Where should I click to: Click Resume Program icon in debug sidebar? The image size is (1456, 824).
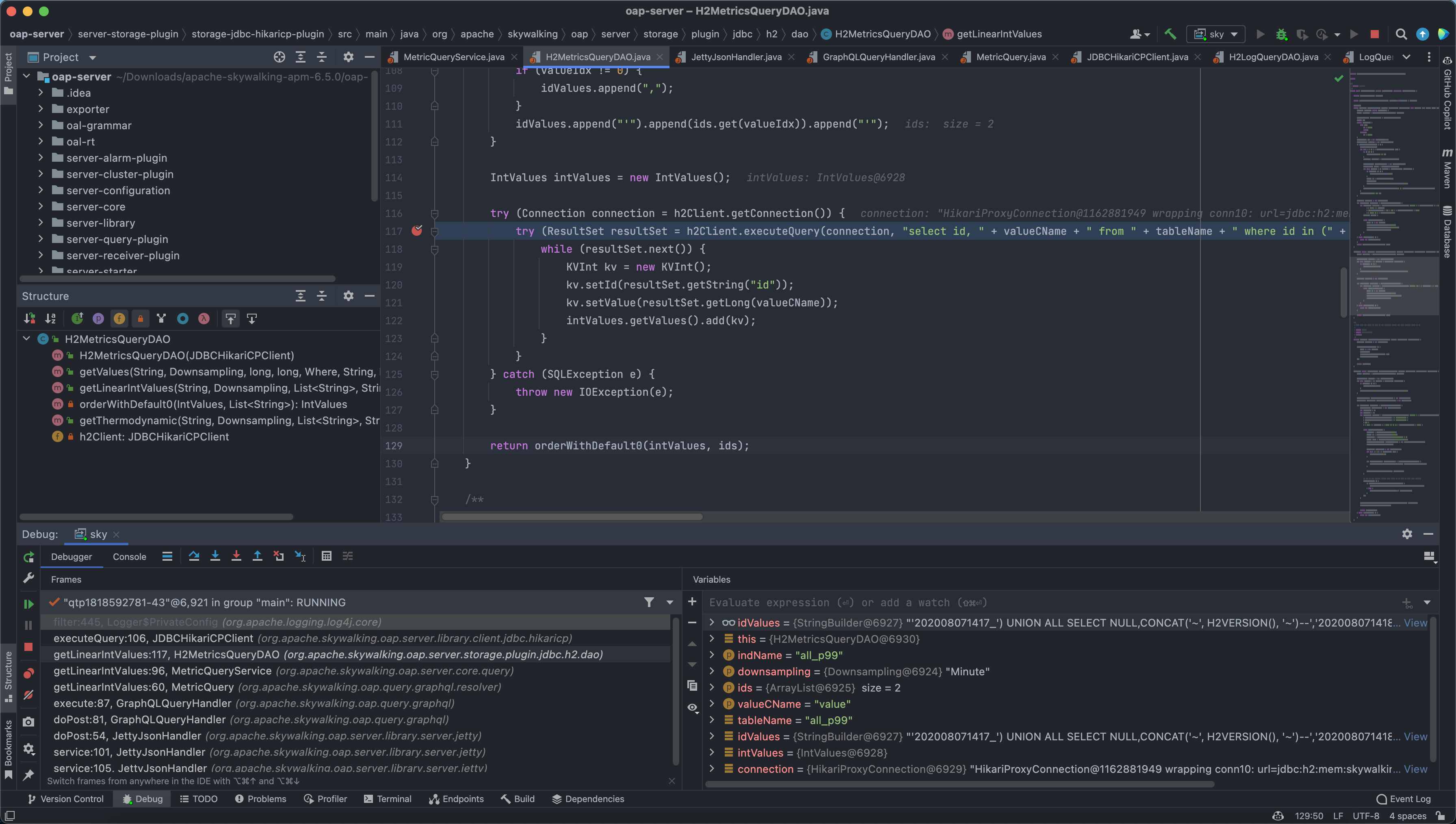click(x=28, y=604)
